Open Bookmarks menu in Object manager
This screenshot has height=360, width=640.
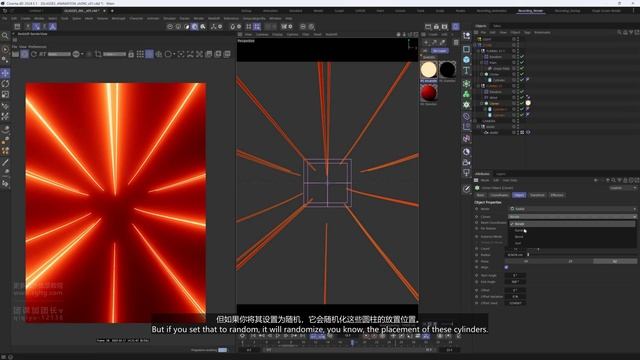coord(542,32)
